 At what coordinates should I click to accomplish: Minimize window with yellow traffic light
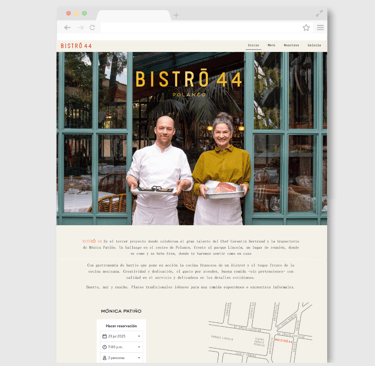point(76,13)
